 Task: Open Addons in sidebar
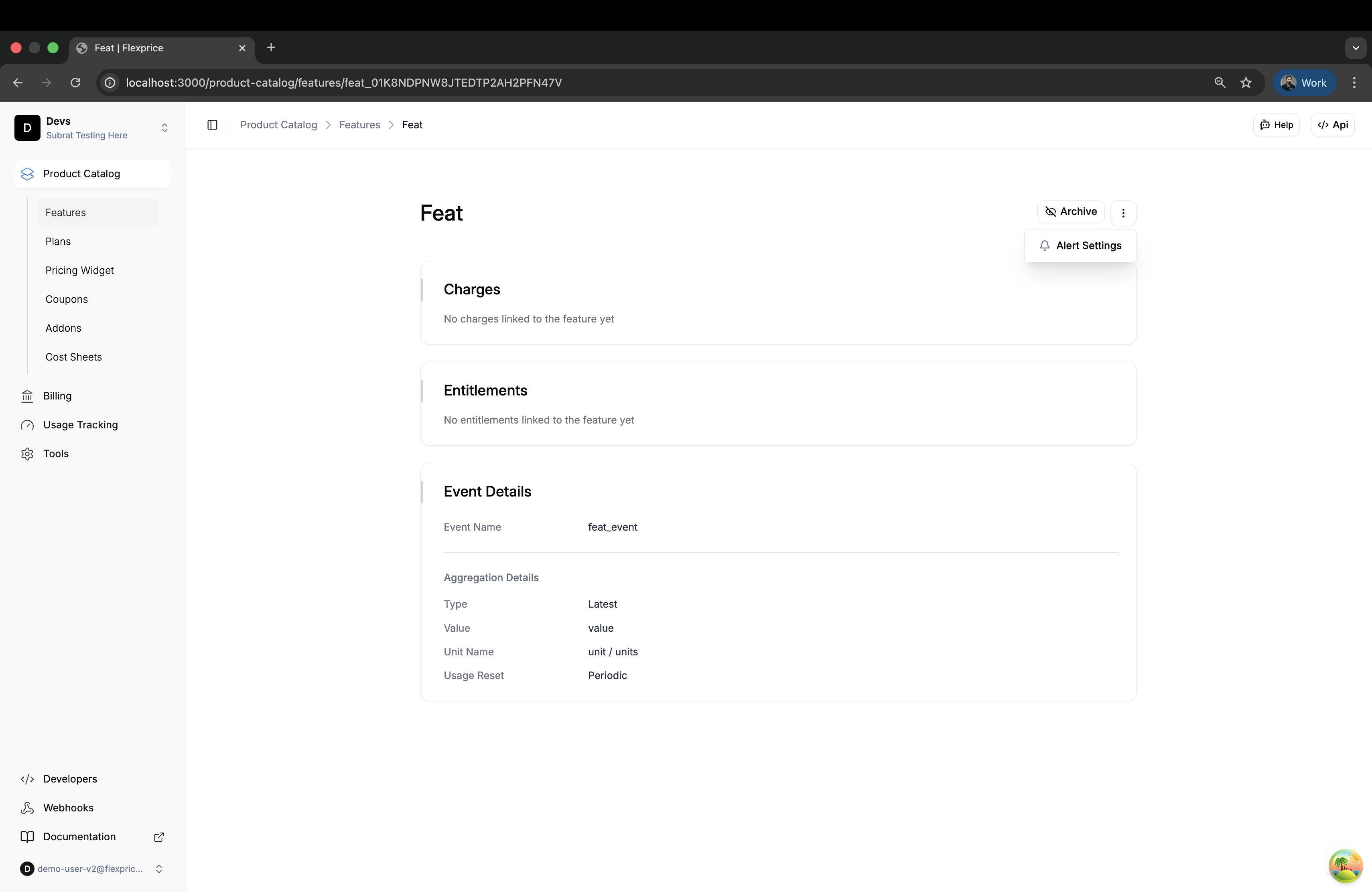[97, 328]
